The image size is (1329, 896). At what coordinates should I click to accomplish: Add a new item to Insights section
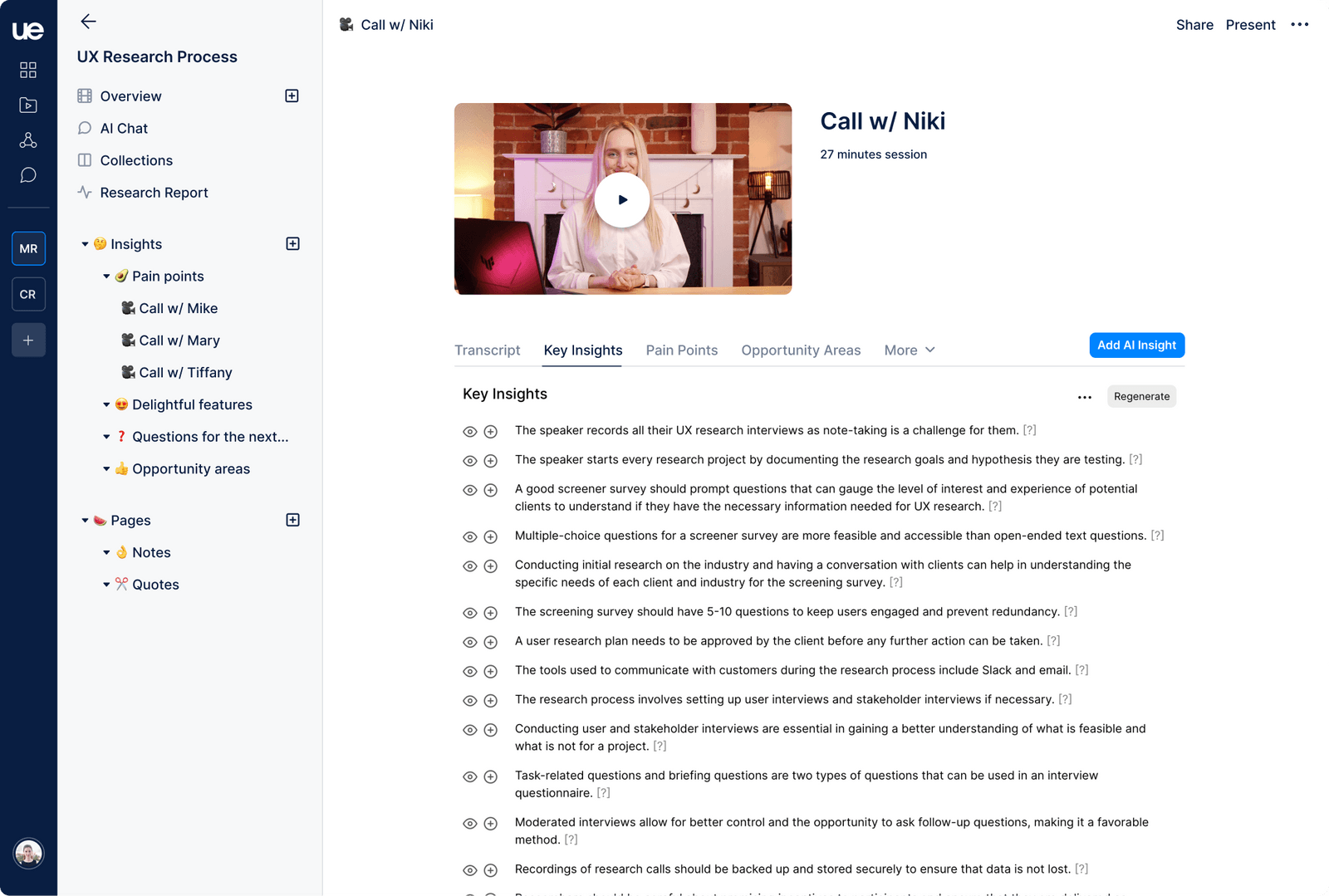pyautogui.click(x=292, y=243)
